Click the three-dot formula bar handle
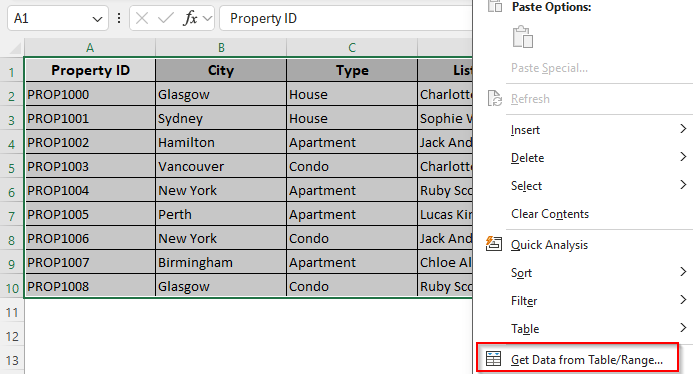This screenshot has height=374, width=693. (x=118, y=18)
